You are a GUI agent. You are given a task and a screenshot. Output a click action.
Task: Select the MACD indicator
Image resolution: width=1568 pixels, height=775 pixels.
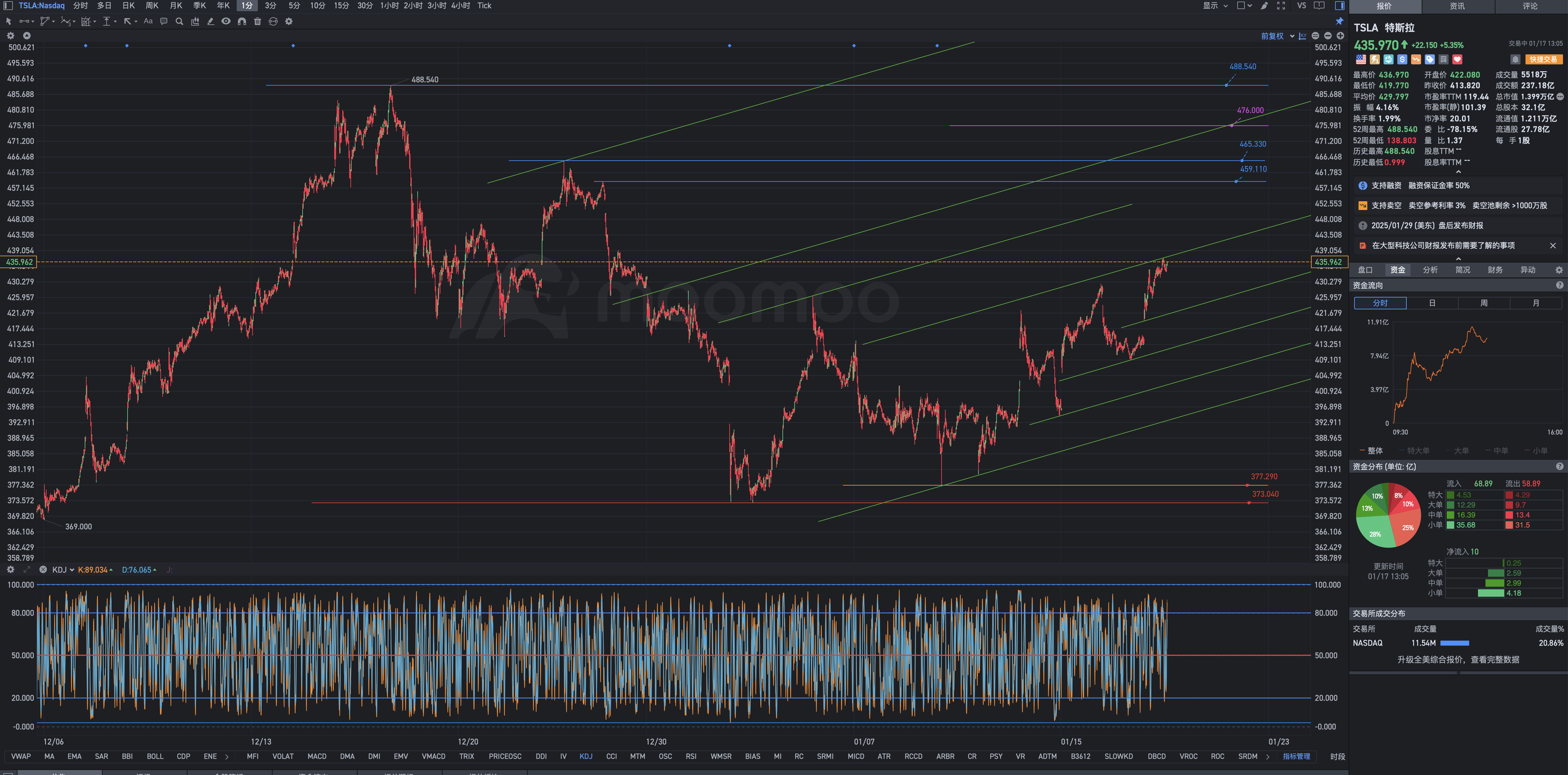point(317,757)
